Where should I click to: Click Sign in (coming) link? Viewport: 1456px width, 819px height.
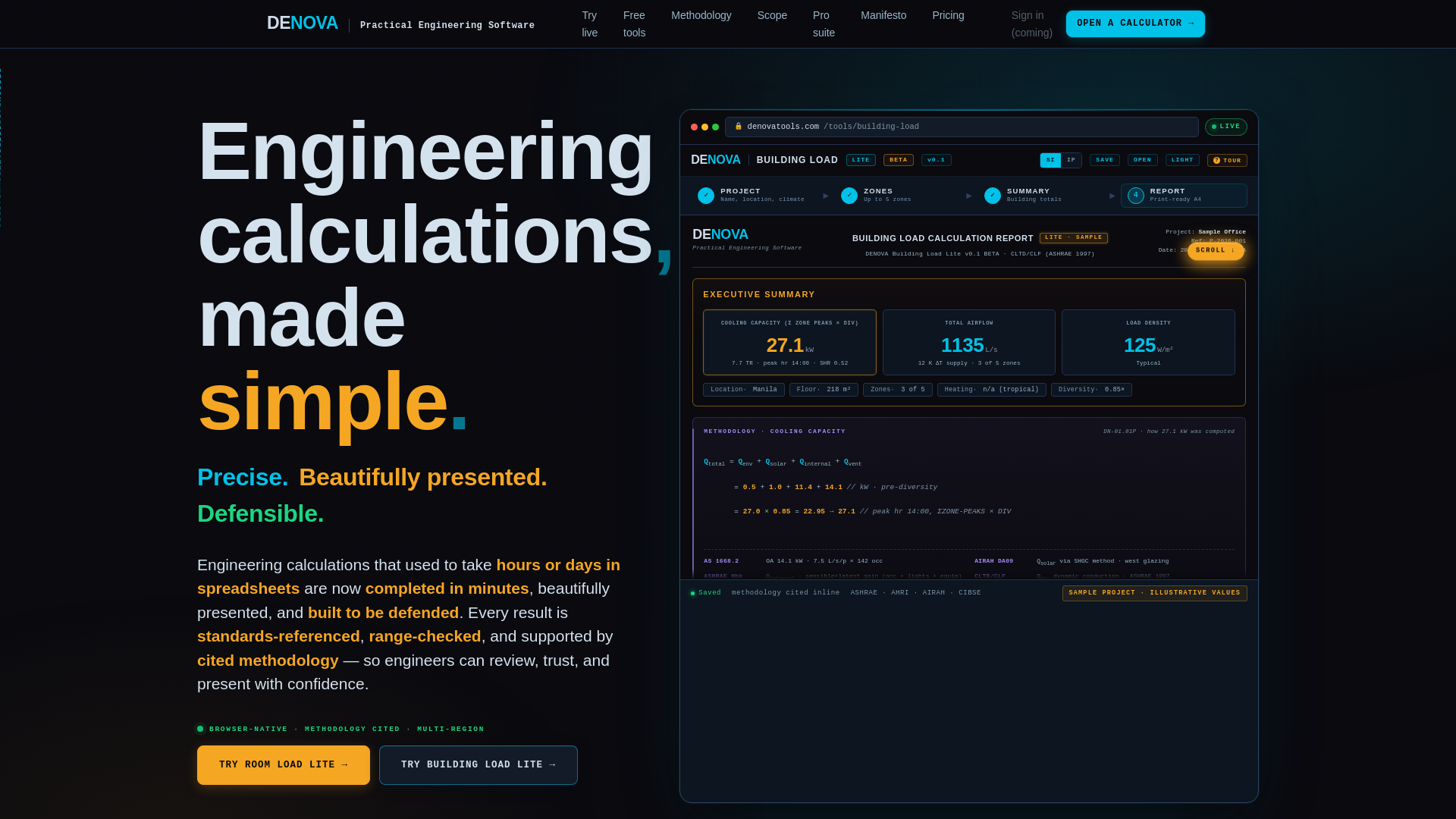(1031, 24)
